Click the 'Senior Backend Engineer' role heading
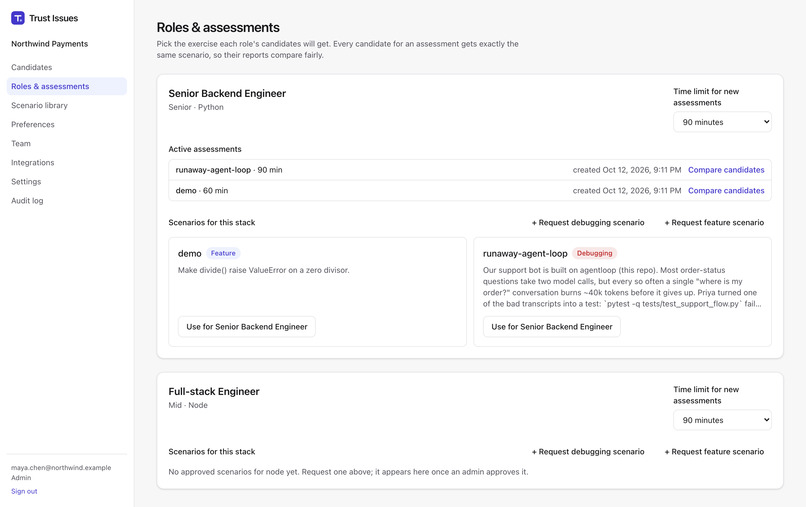Screen dimensions: 806x507 (227, 94)
